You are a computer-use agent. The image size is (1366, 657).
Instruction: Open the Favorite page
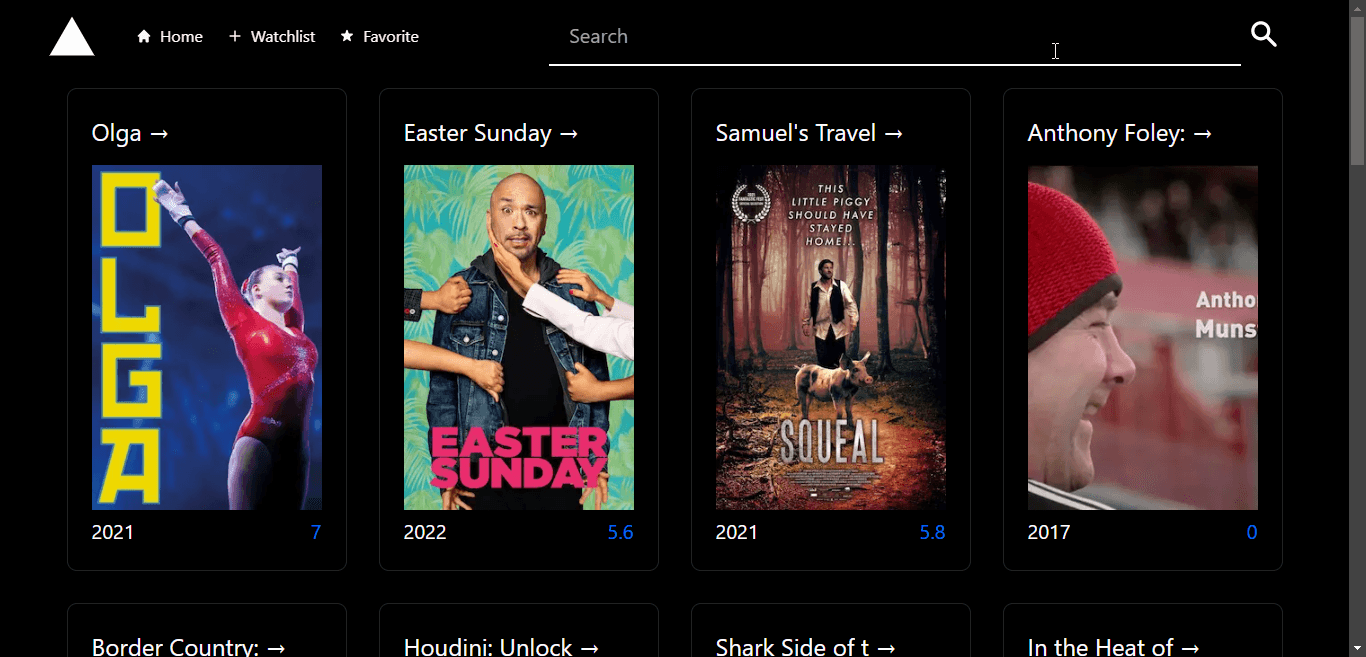(x=390, y=37)
